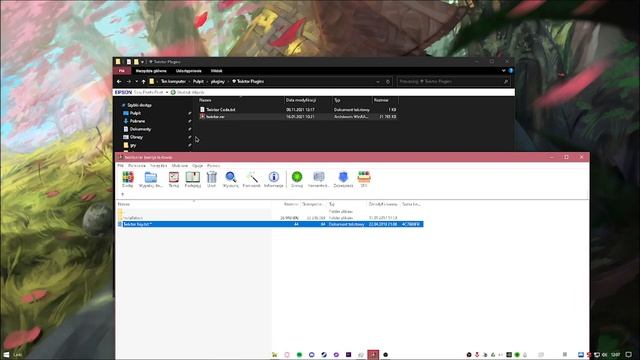Expand the address bar history dropdown in Explorer
This screenshot has height=360, width=640.
pos(378,82)
